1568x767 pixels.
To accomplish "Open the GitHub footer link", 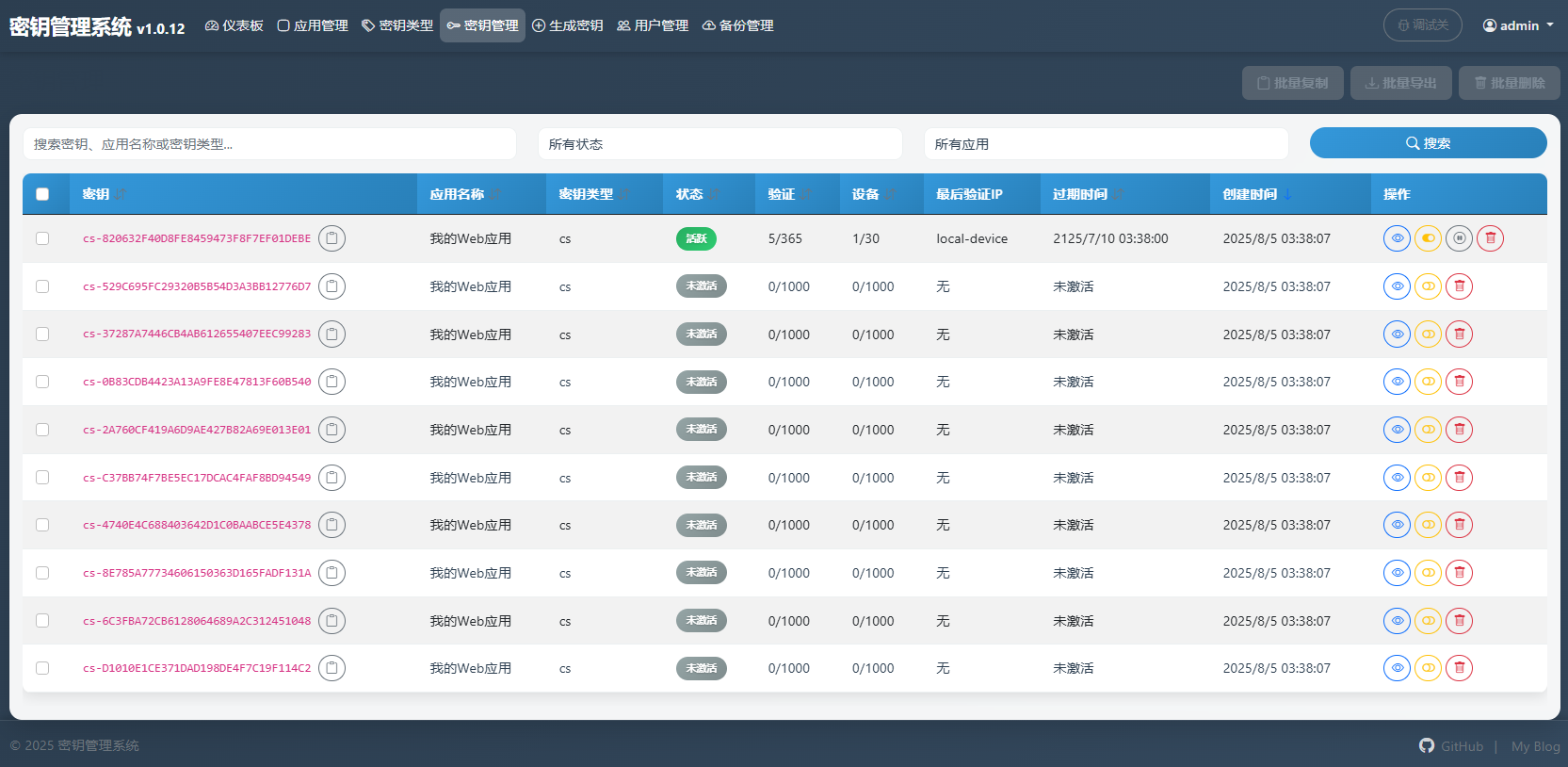I will coord(1451,746).
